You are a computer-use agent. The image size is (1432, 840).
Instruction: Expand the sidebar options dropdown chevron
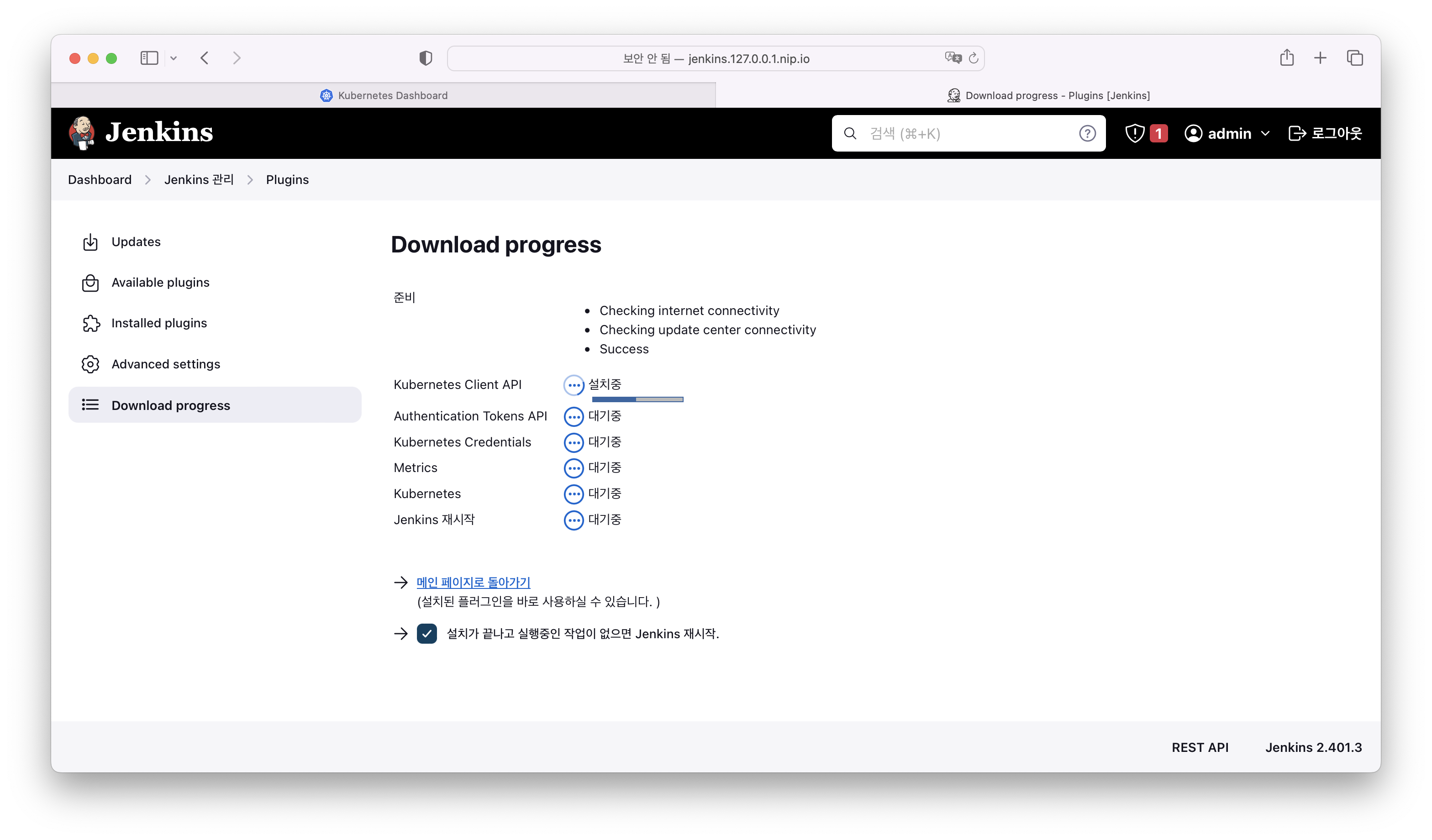174,58
